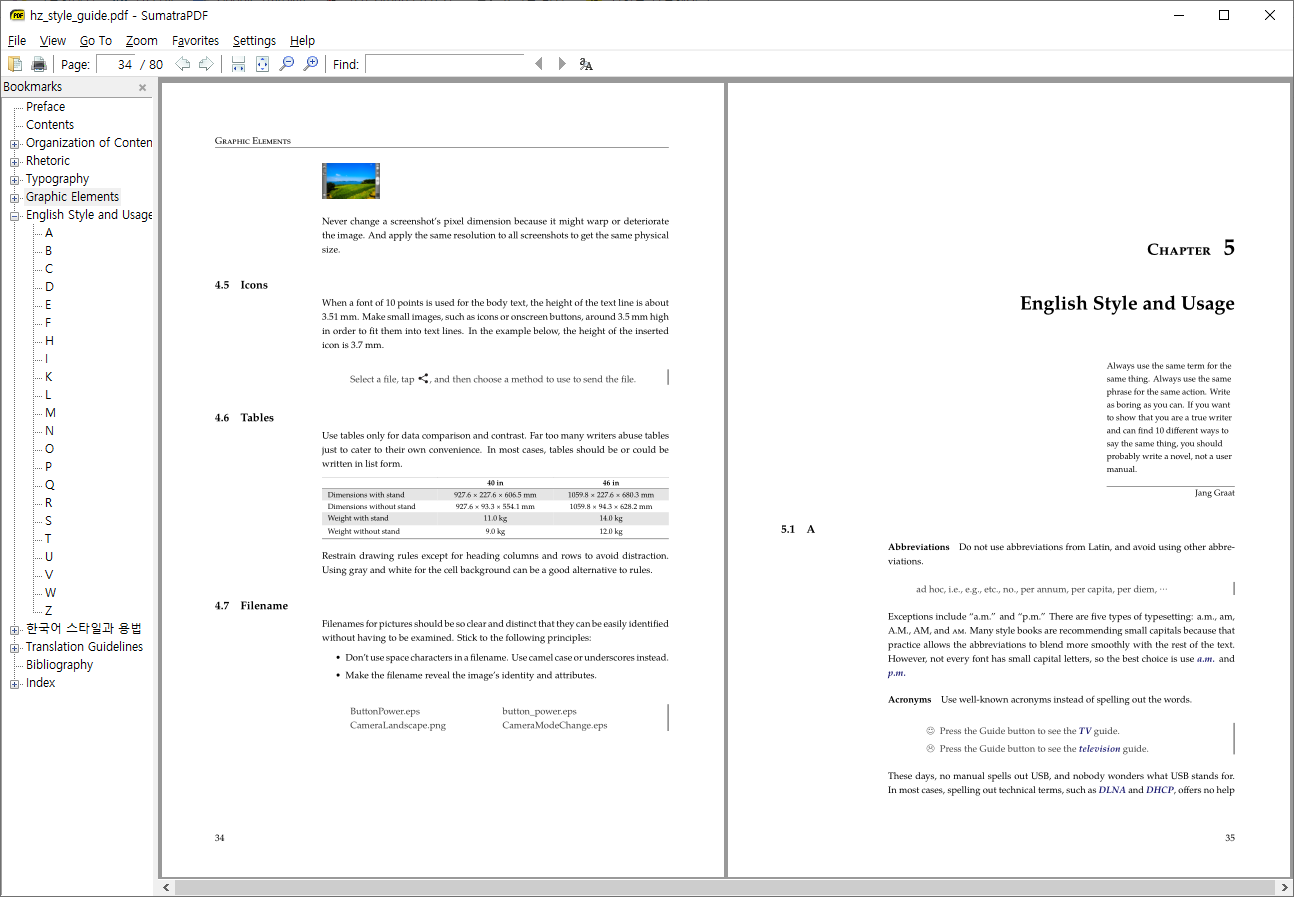Click the scrollbar left arrow
Image resolution: width=1294 pixels, height=897 pixels.
click(167, 887)
